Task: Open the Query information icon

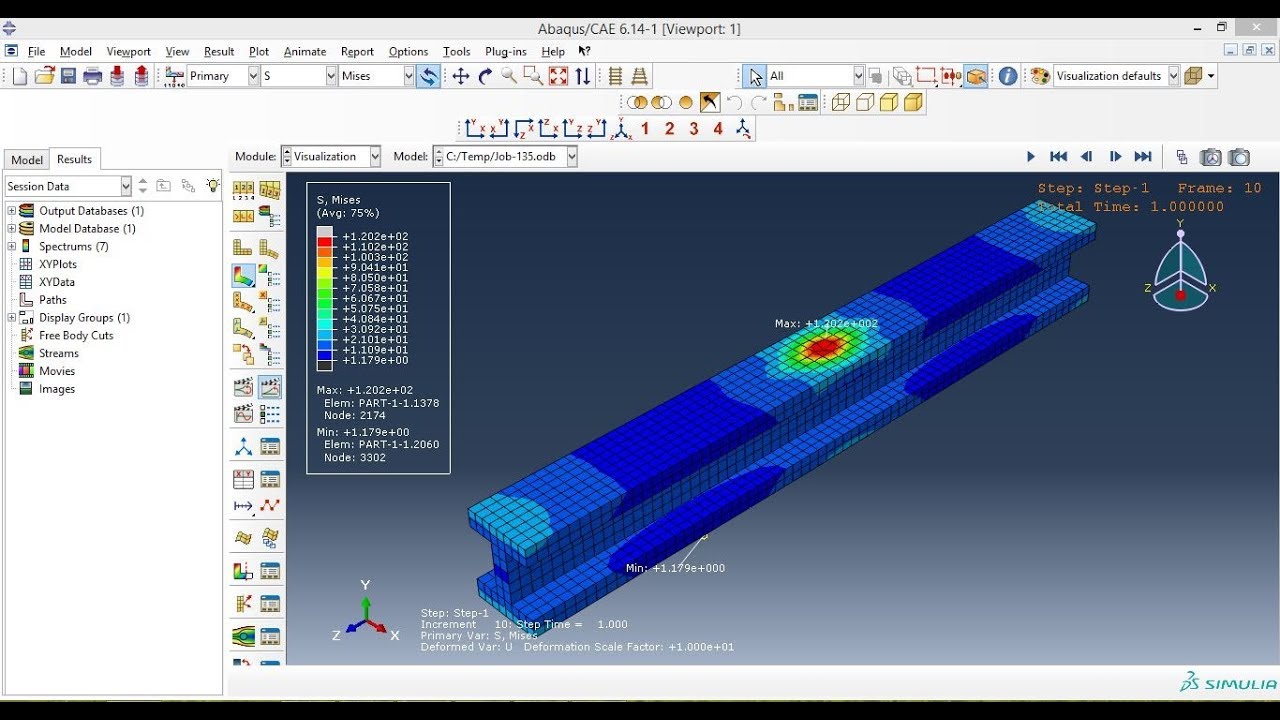Action: point(1008,76)
